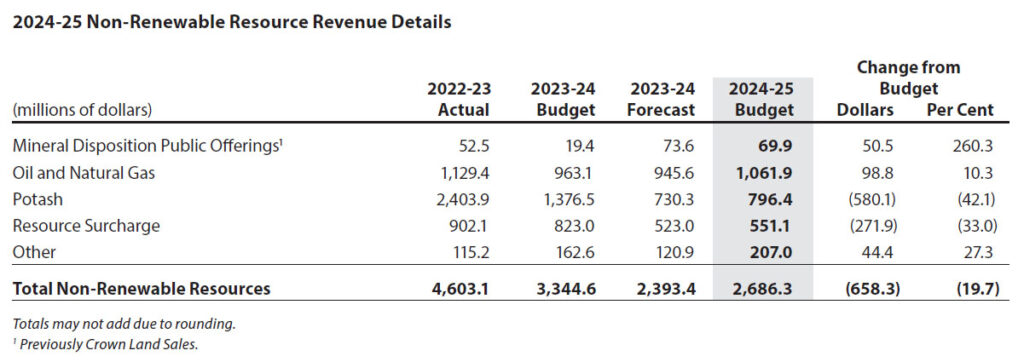Select the Resource Surcharge row label

[x=86, y=225]
